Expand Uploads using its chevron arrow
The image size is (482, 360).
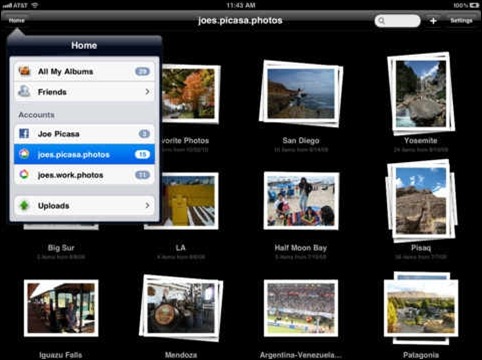coord(147,206)
